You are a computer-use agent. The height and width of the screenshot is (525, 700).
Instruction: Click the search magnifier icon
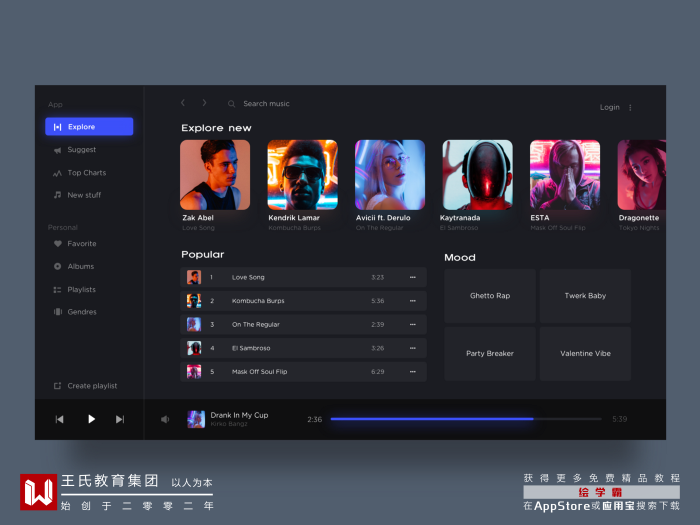pyautogui.click(x=231, y=104)
